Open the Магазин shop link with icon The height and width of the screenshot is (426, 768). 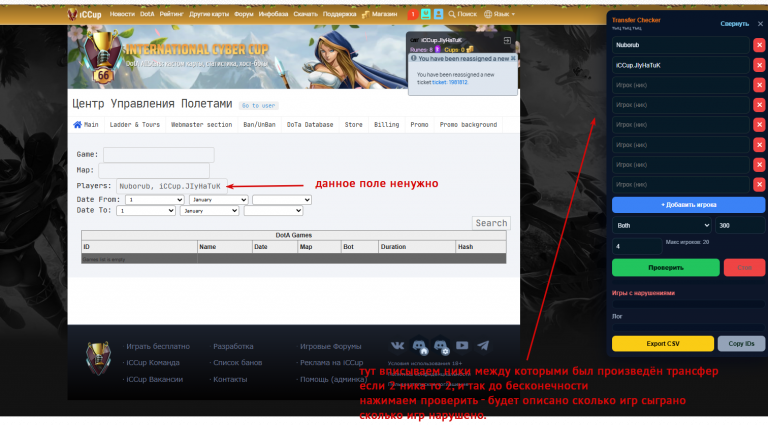(x=380, y=14)
